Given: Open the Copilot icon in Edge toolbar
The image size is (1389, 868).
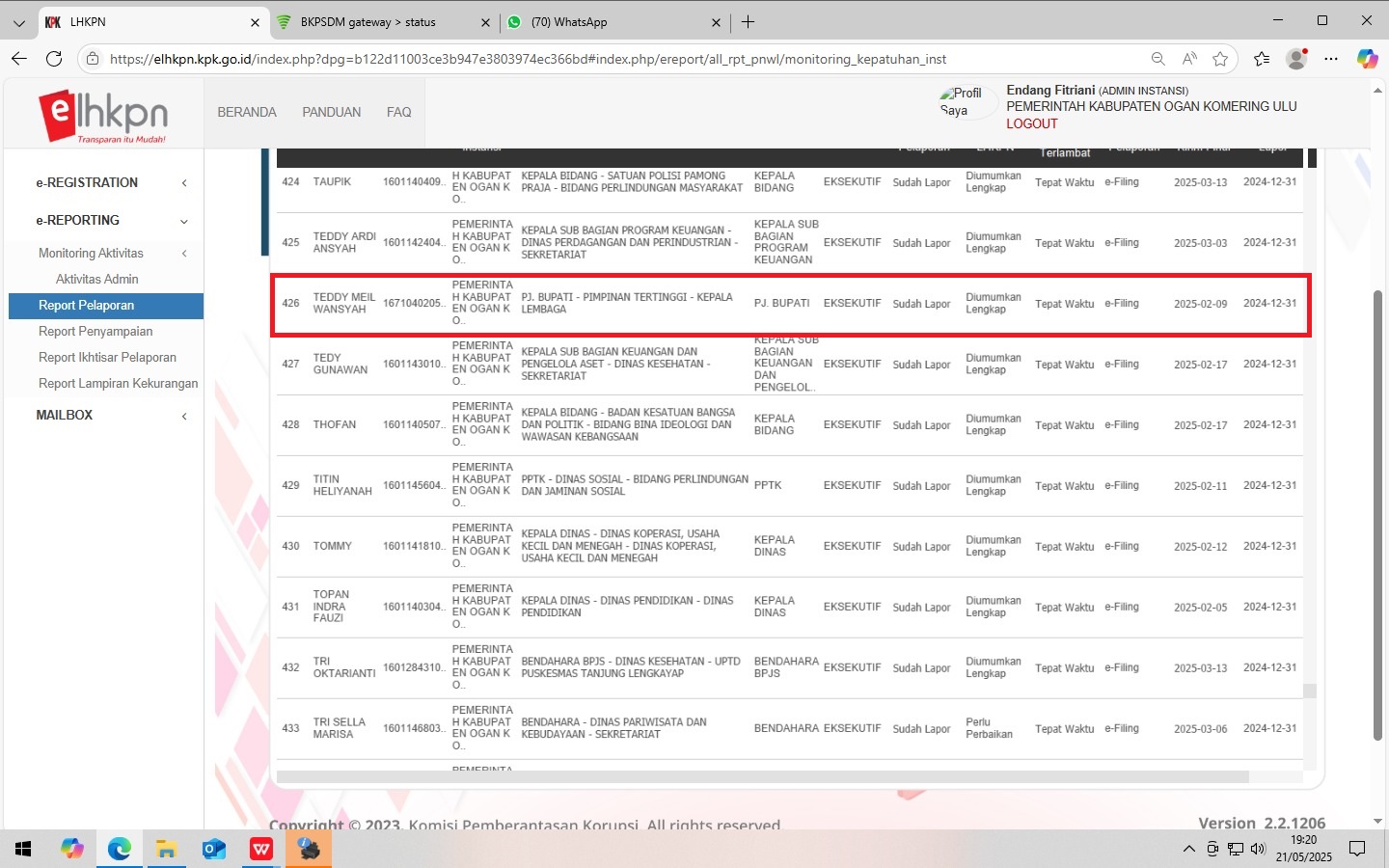Looking at the screenshot, I should [x=1367, y=59].
